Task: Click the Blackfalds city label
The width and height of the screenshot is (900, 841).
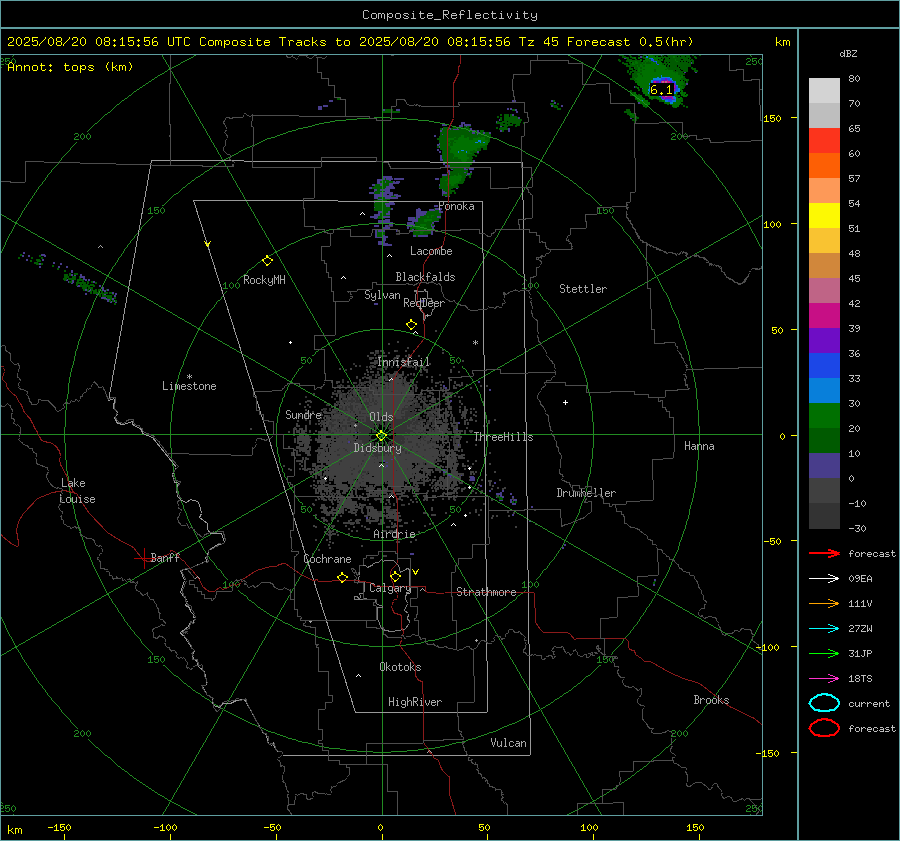Action: tap(425, 277)
